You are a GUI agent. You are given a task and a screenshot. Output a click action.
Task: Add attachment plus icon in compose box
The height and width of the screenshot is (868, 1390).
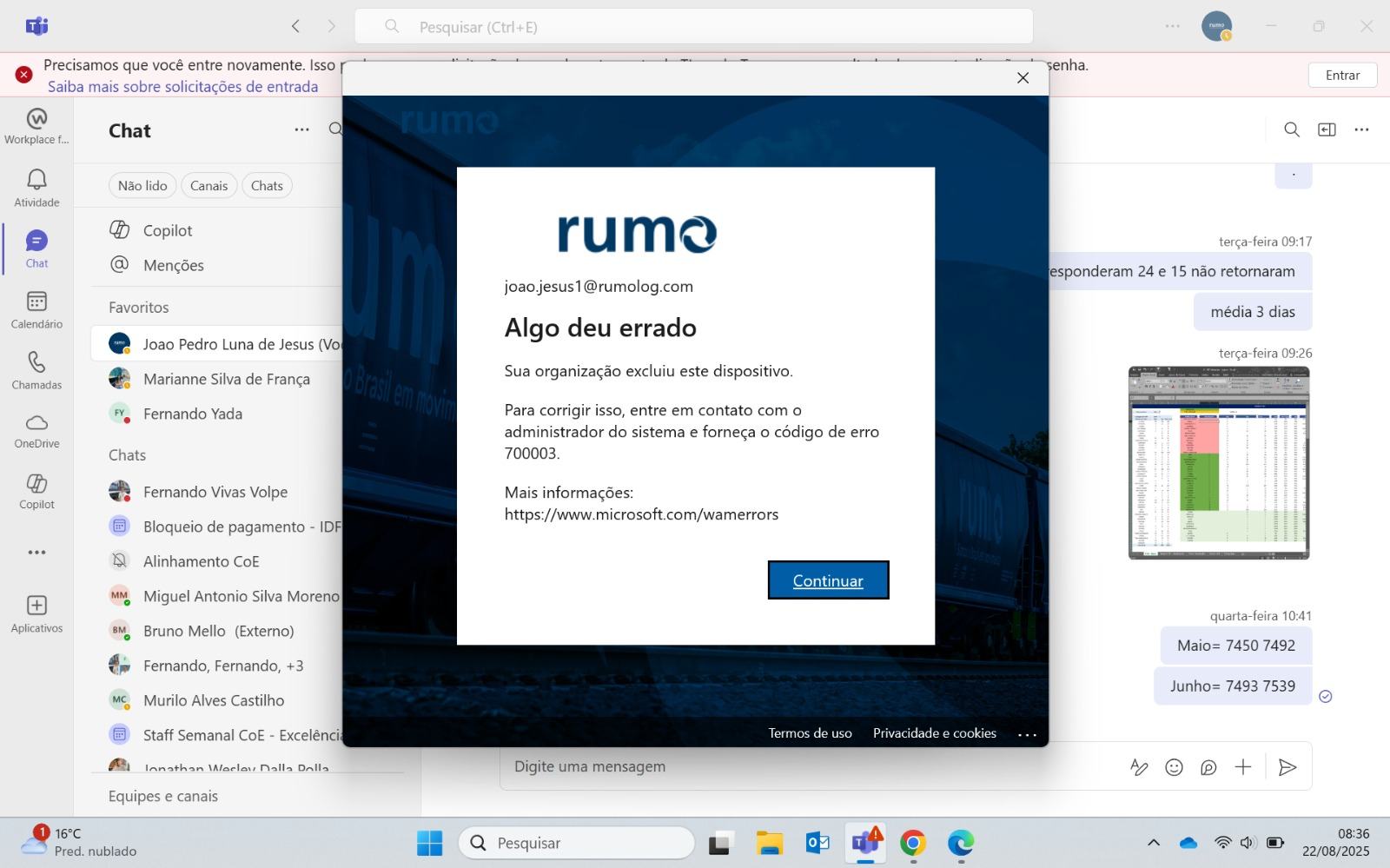[1243, 767]
